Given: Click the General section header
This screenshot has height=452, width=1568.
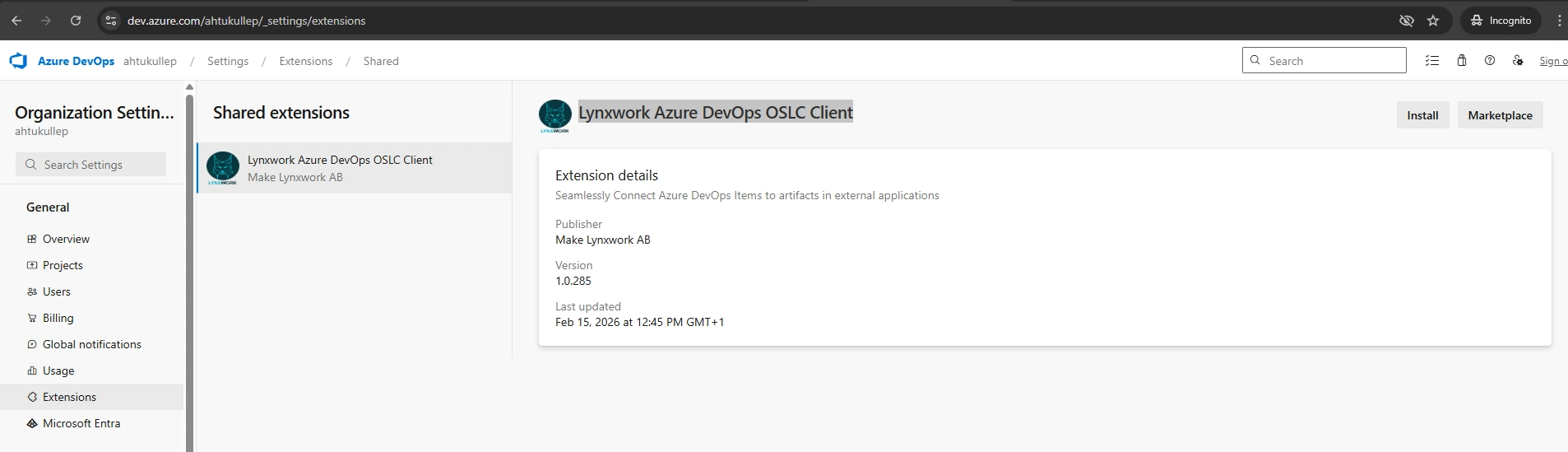Looking at the screenshot, I should [48, 207].
